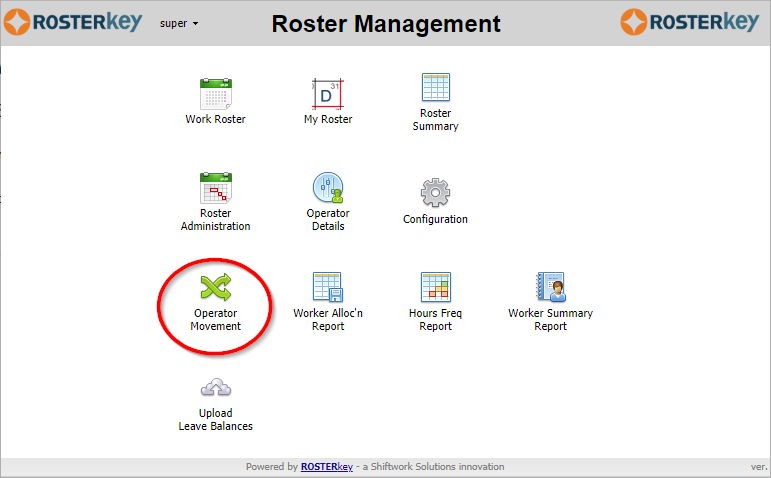Click the Operator Details label
771x478 pixels.
[x=328, y=220]
